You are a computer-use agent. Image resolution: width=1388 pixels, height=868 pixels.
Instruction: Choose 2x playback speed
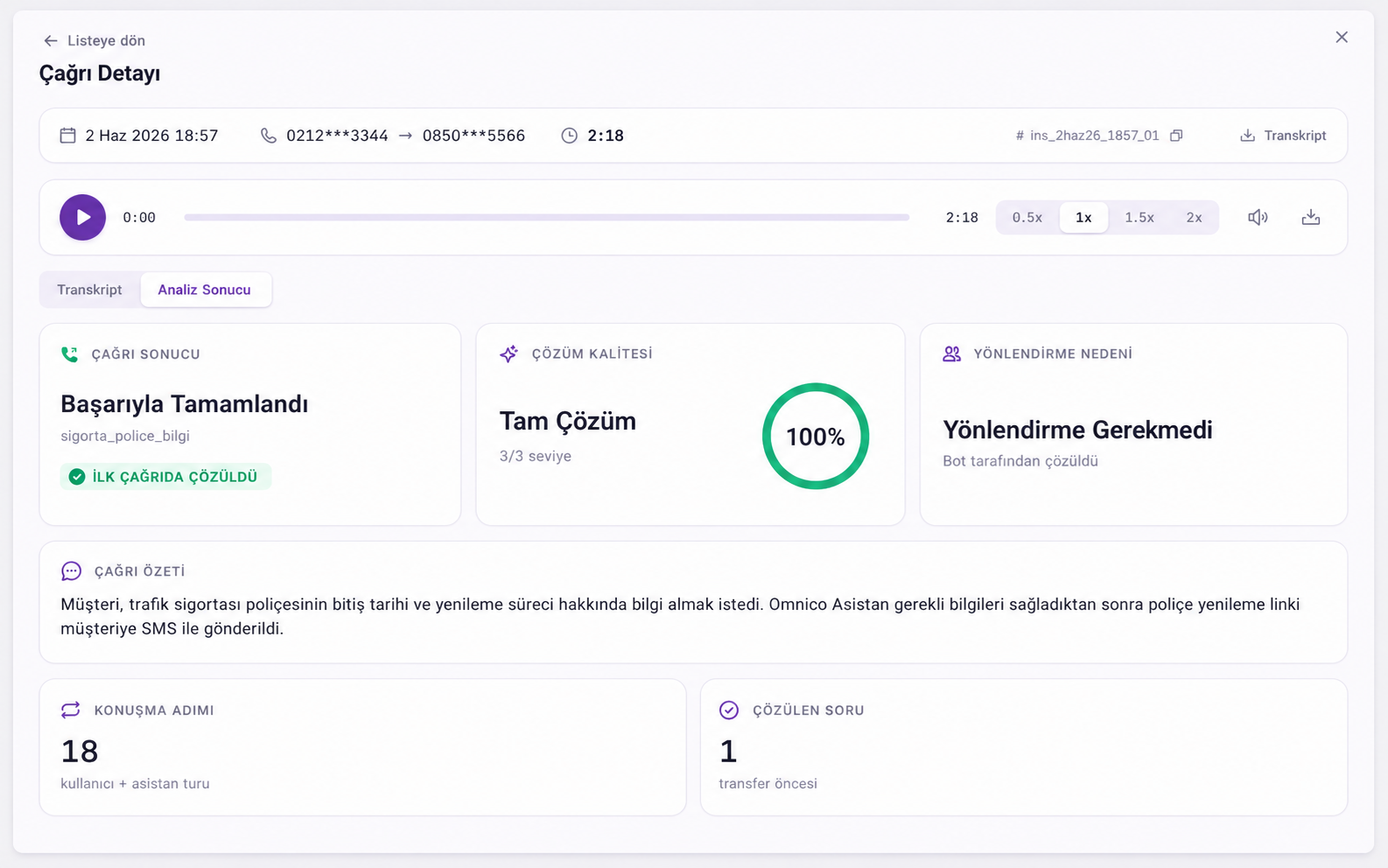(x=1194, y=217)
